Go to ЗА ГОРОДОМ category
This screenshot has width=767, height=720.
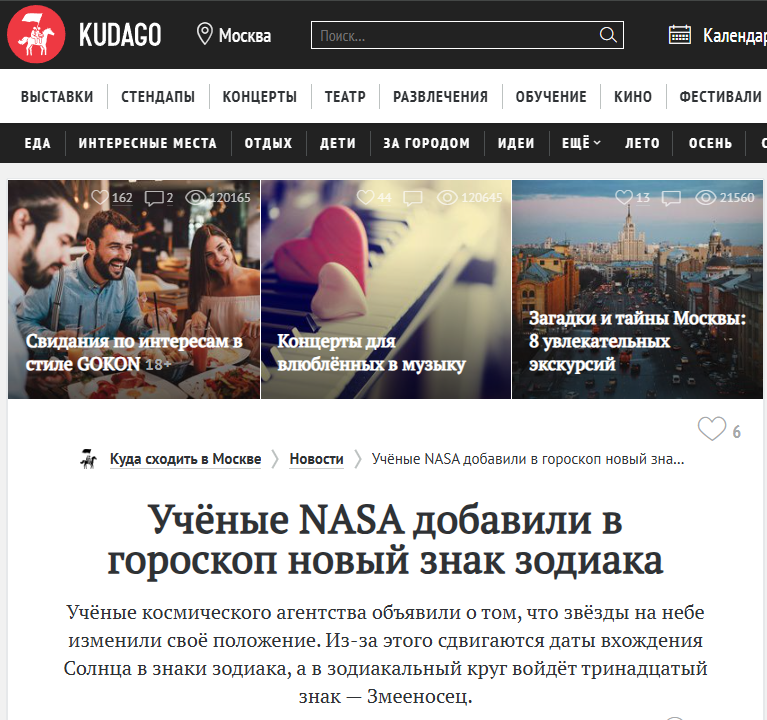(x=426, y=143)
